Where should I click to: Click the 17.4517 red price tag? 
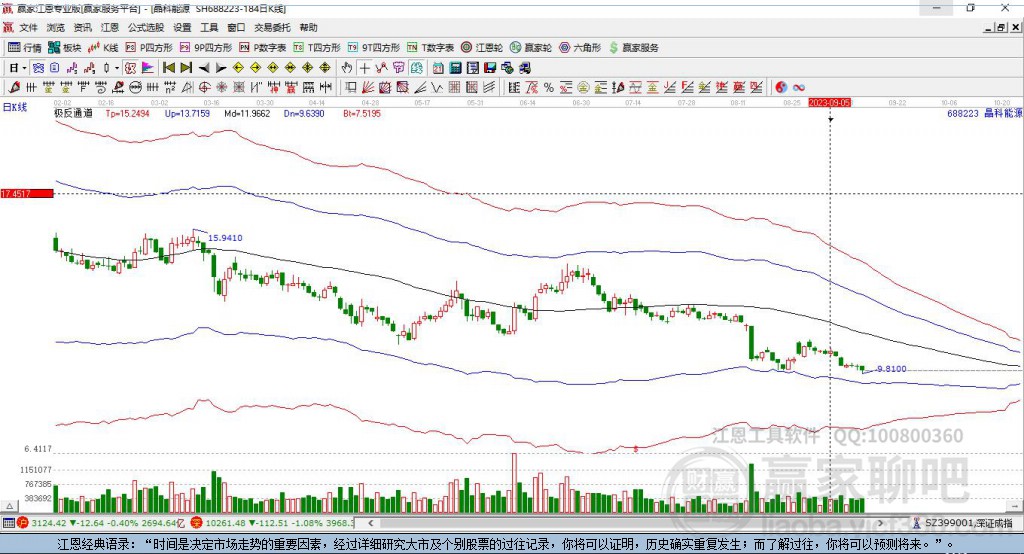[26, 193]
